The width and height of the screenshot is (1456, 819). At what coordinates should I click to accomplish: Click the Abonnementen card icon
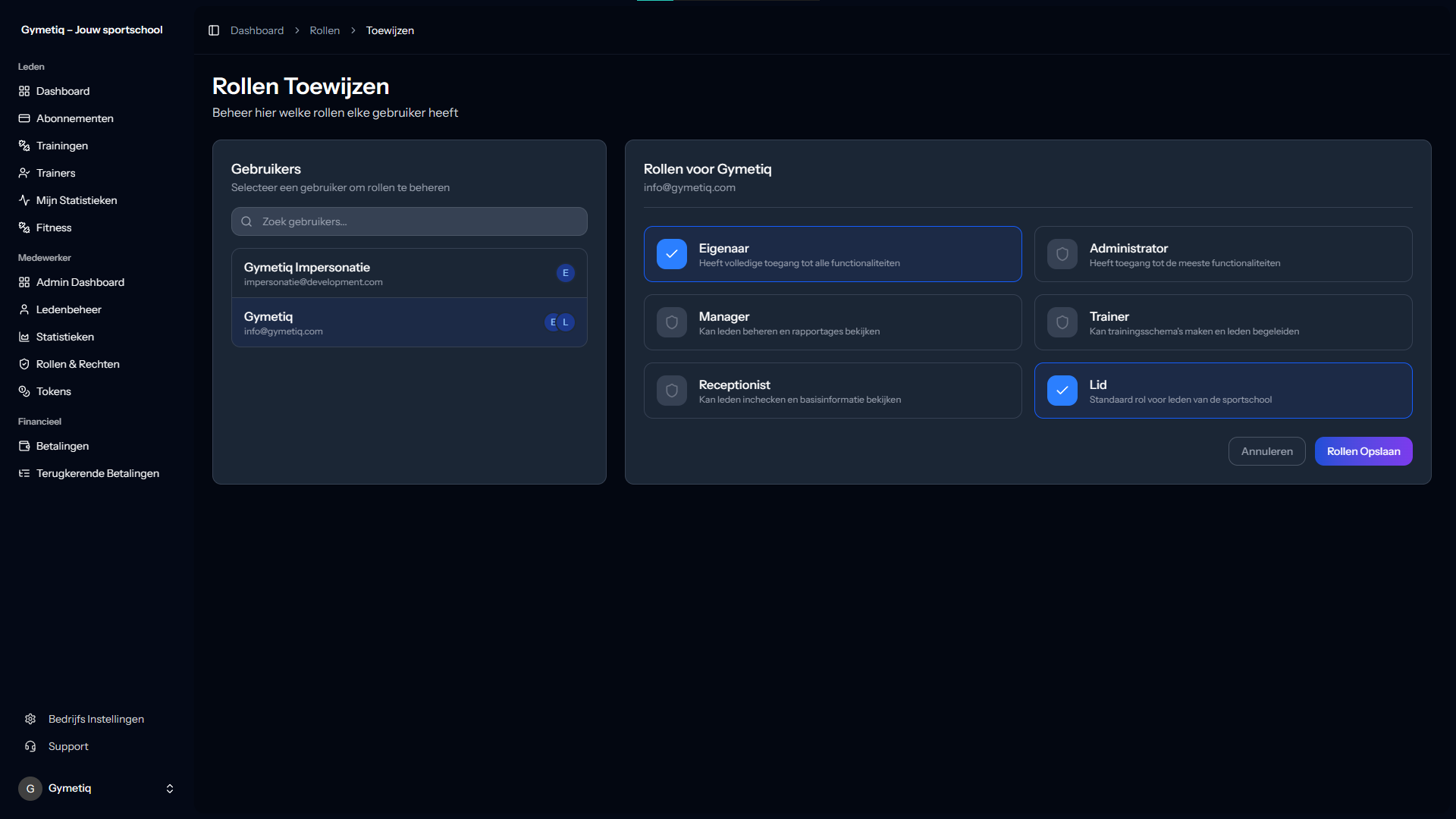coord(24,118)
